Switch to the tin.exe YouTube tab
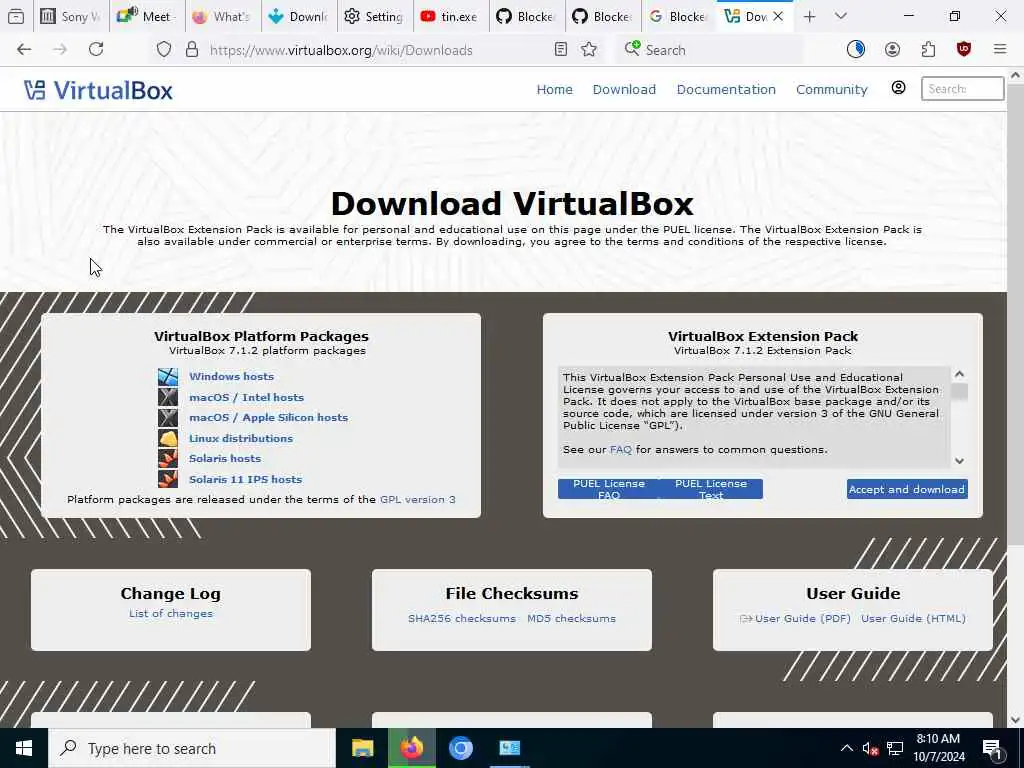Screen dimensions: 1024x768 451,17
